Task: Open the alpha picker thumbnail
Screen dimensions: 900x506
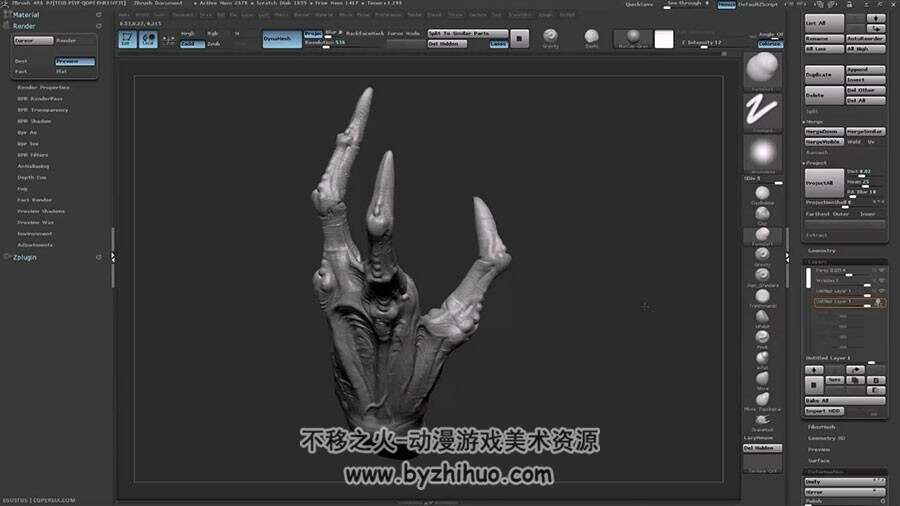Action: pos(762,153)
